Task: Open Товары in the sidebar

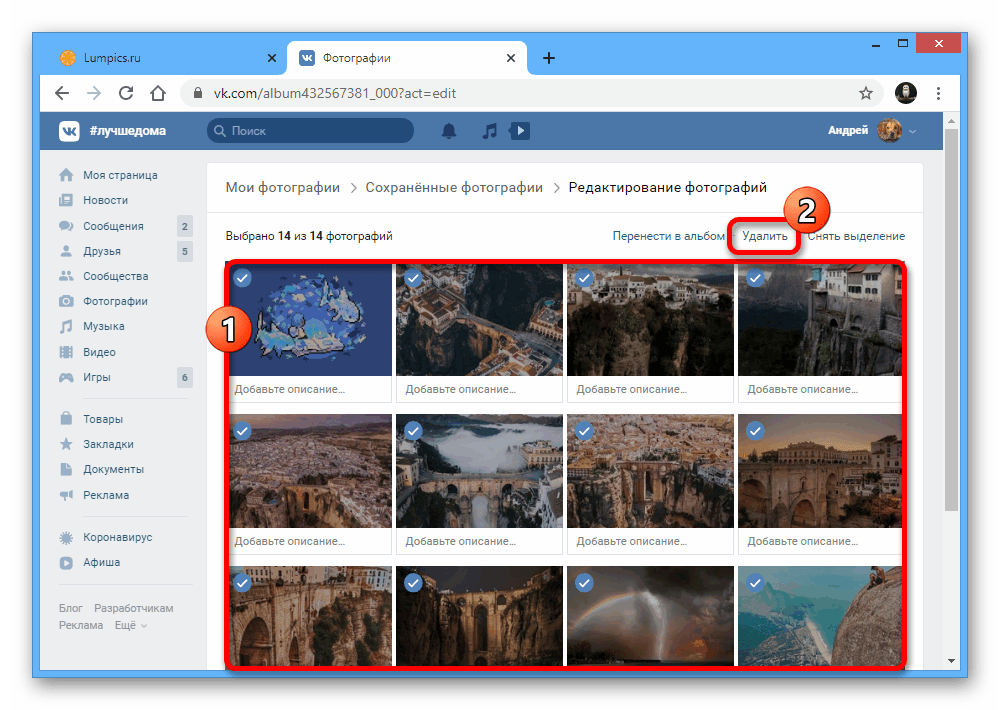Action: 103,419
